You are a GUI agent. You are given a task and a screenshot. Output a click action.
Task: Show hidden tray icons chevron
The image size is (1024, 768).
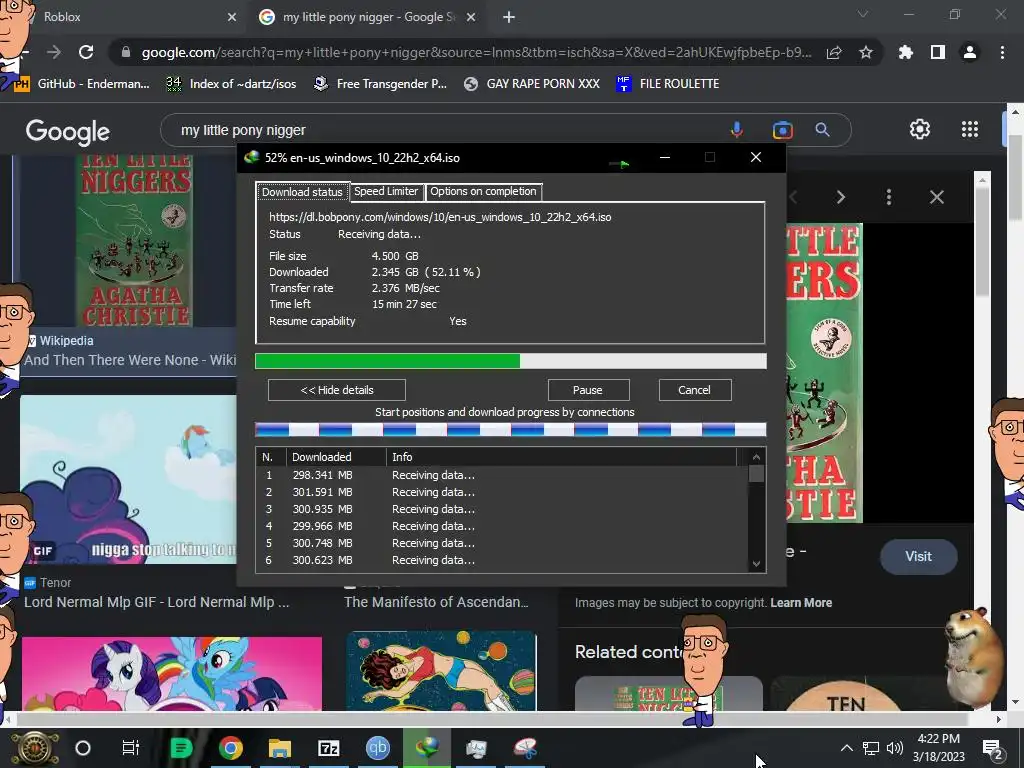(x=846, y=748)
